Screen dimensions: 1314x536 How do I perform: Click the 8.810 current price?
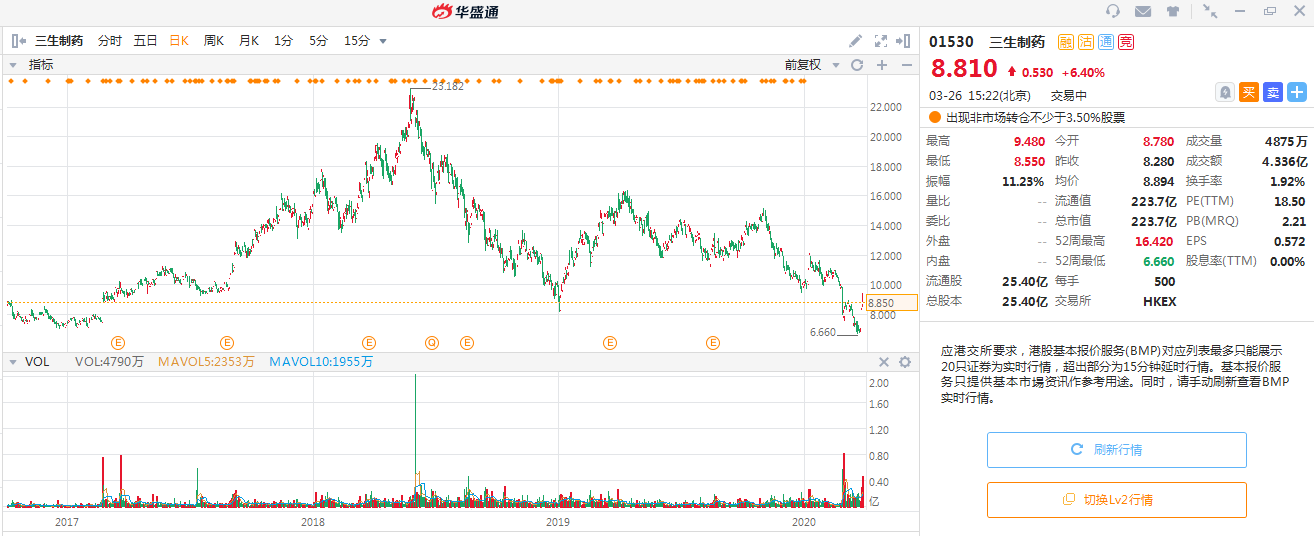click(964, 69)
